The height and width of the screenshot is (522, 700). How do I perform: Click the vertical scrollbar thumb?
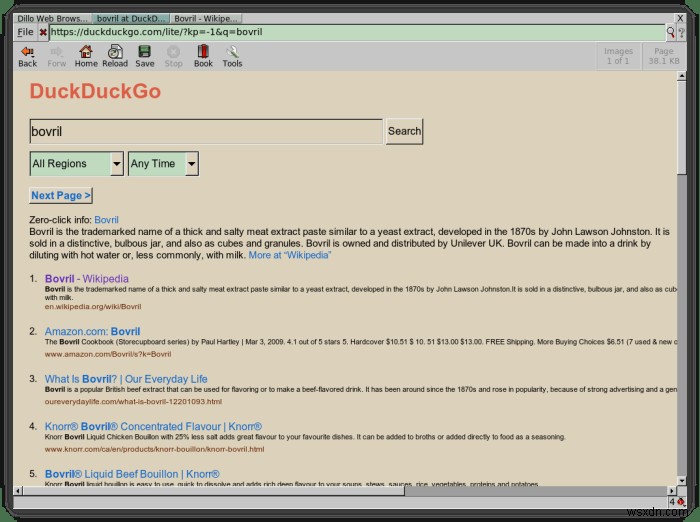(681, 128)
